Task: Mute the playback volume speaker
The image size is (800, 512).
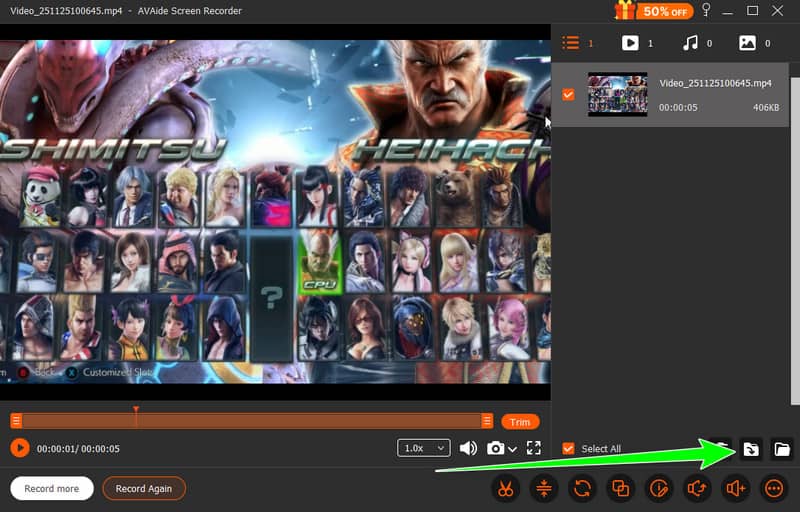Action: click(467, 448)
